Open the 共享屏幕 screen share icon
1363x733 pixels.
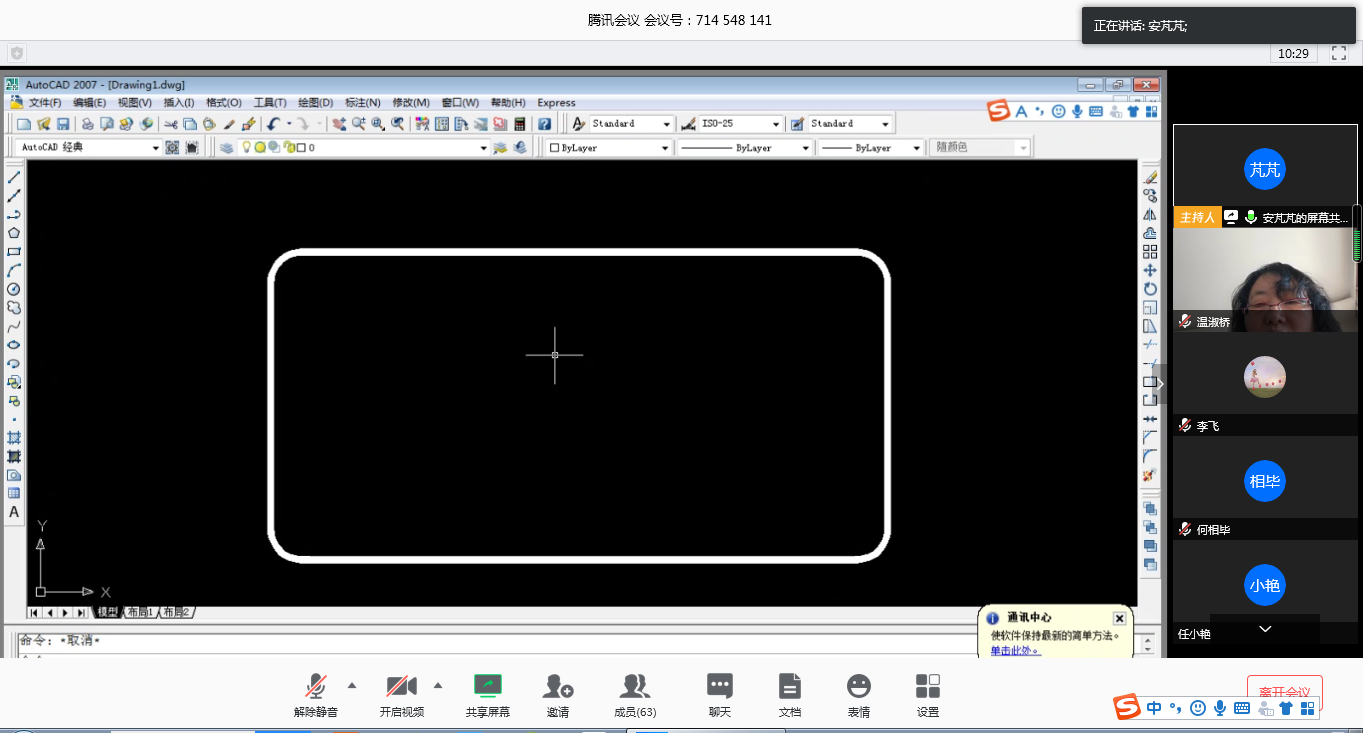point(487,686)
